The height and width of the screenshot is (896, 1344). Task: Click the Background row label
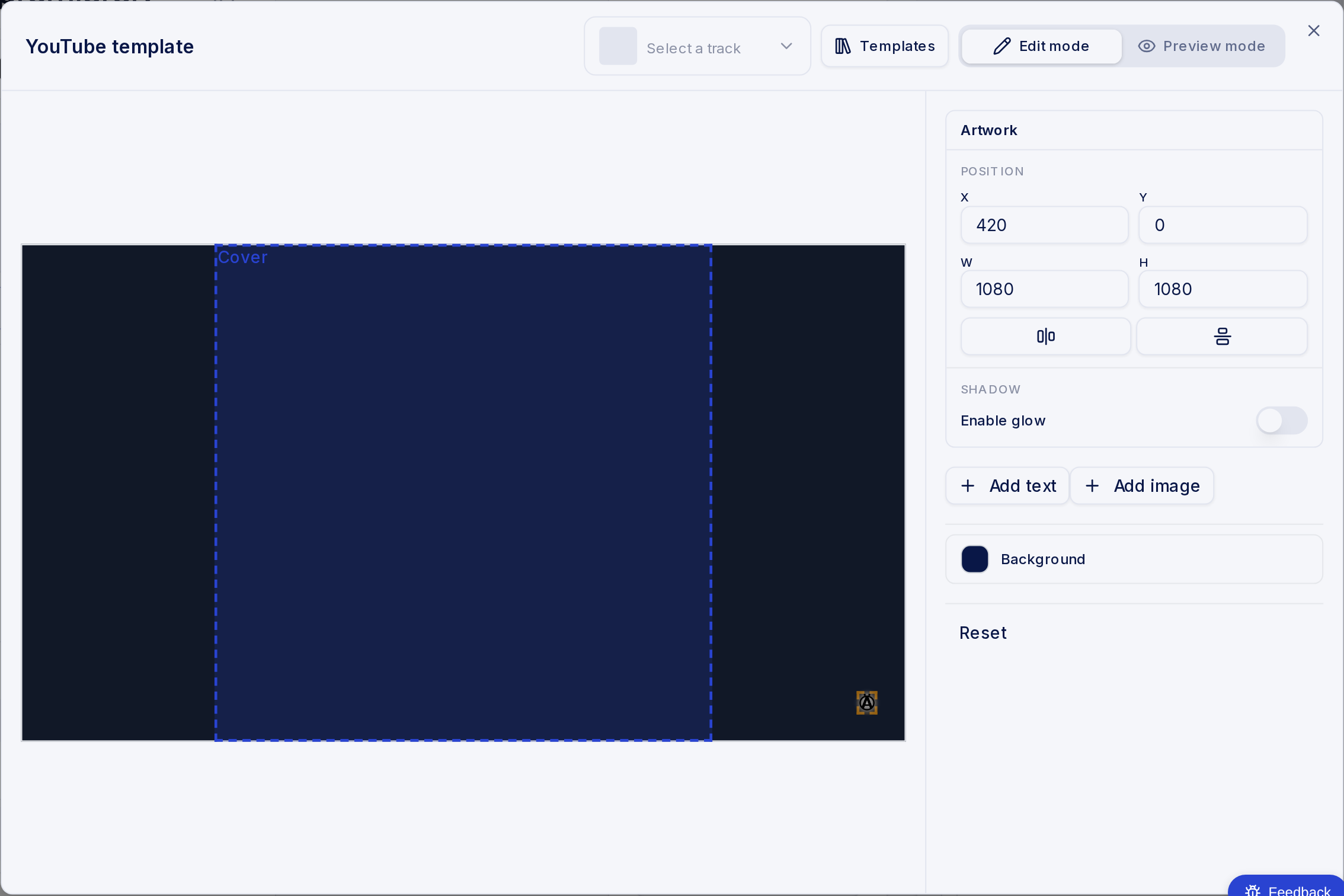[1043, 559]
